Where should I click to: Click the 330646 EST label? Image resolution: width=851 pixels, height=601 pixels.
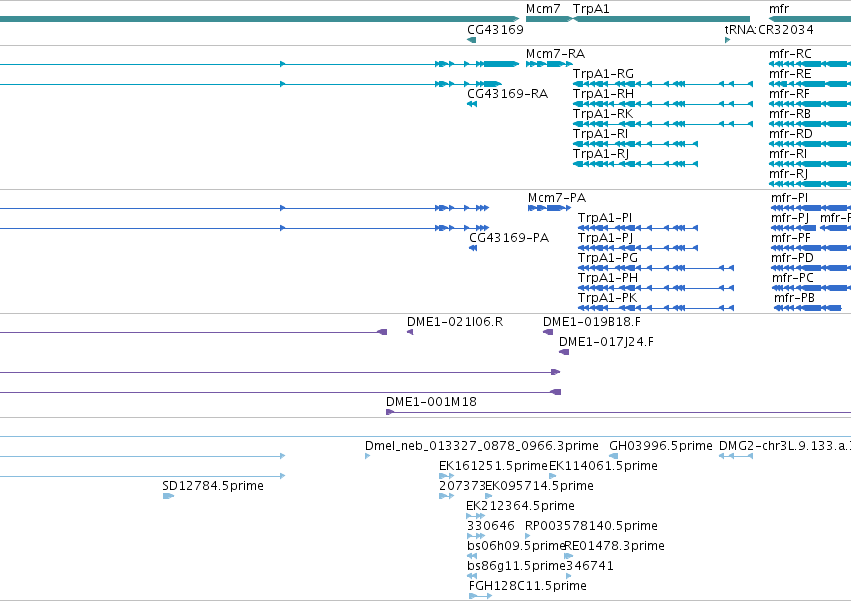click(491, 526)
